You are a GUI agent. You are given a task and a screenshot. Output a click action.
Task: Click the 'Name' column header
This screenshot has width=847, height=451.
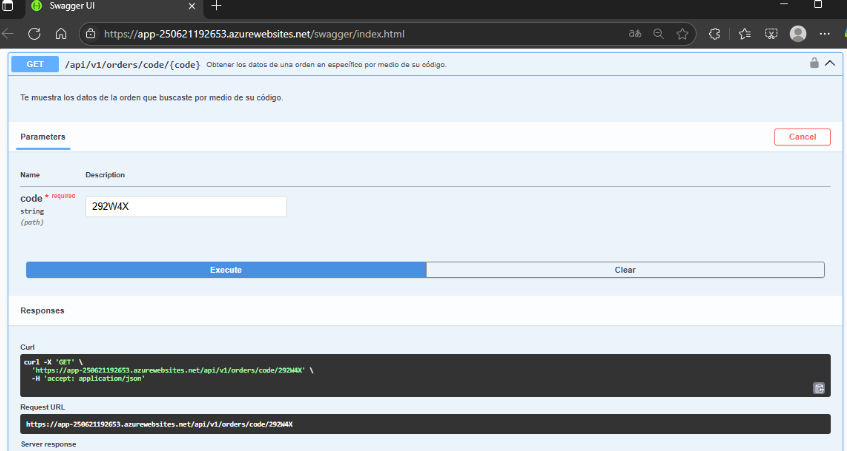click(x=30, y=175)
